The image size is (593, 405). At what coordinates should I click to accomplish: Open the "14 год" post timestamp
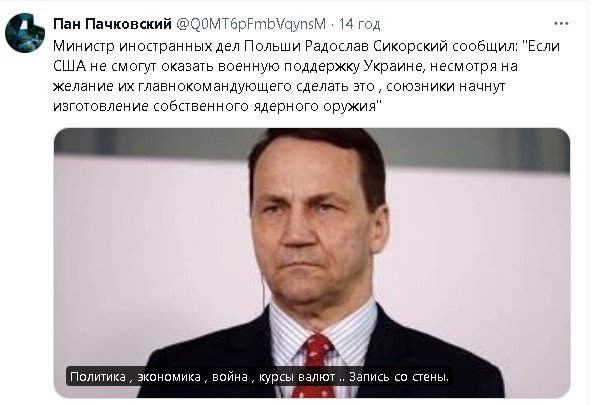[359, 24]
